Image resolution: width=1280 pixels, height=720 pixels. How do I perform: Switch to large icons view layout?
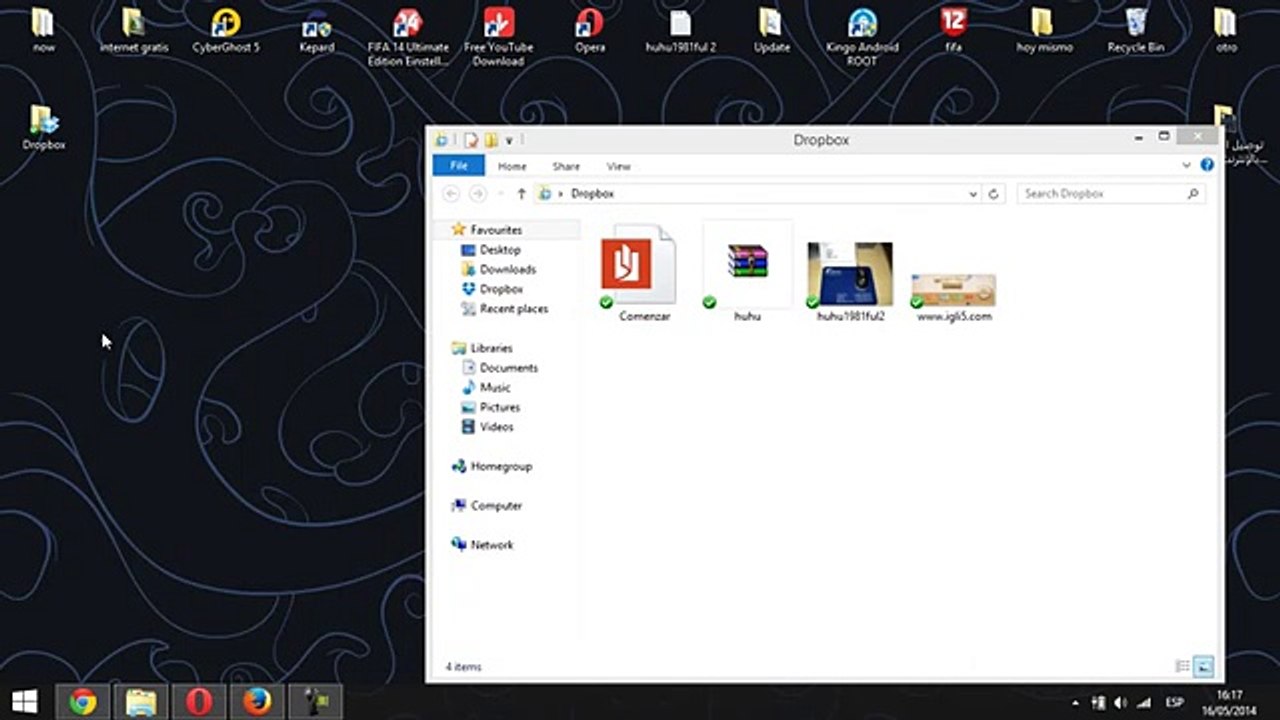1203,666
